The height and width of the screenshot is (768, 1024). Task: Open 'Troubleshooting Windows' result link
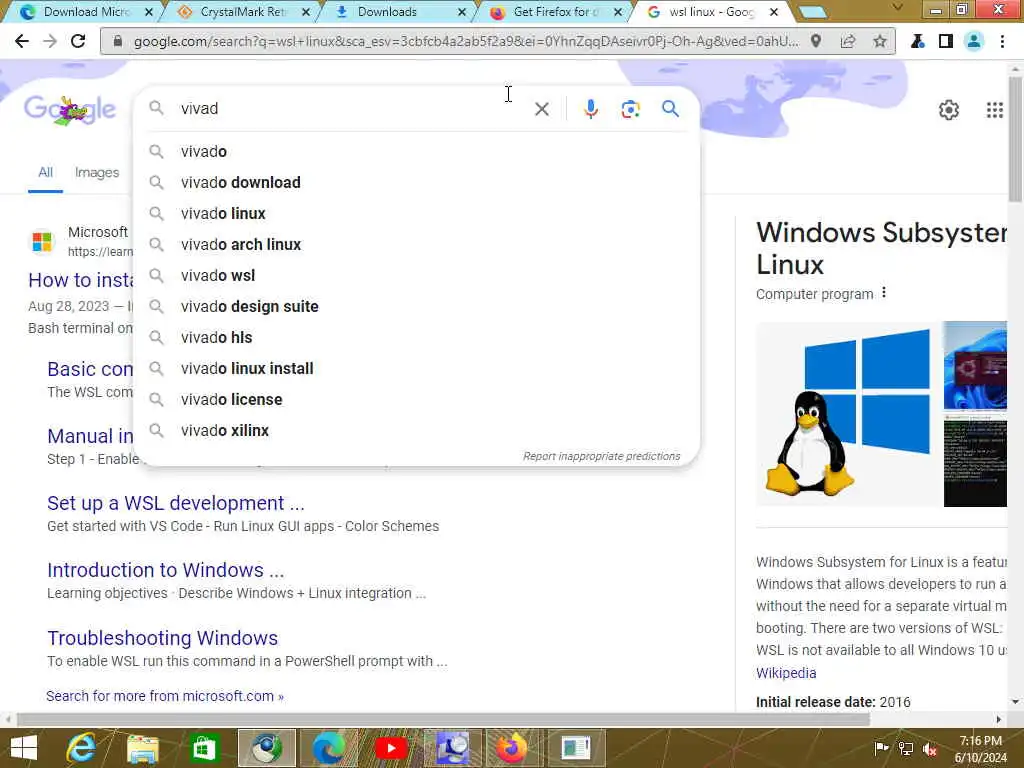click(163, 638)
